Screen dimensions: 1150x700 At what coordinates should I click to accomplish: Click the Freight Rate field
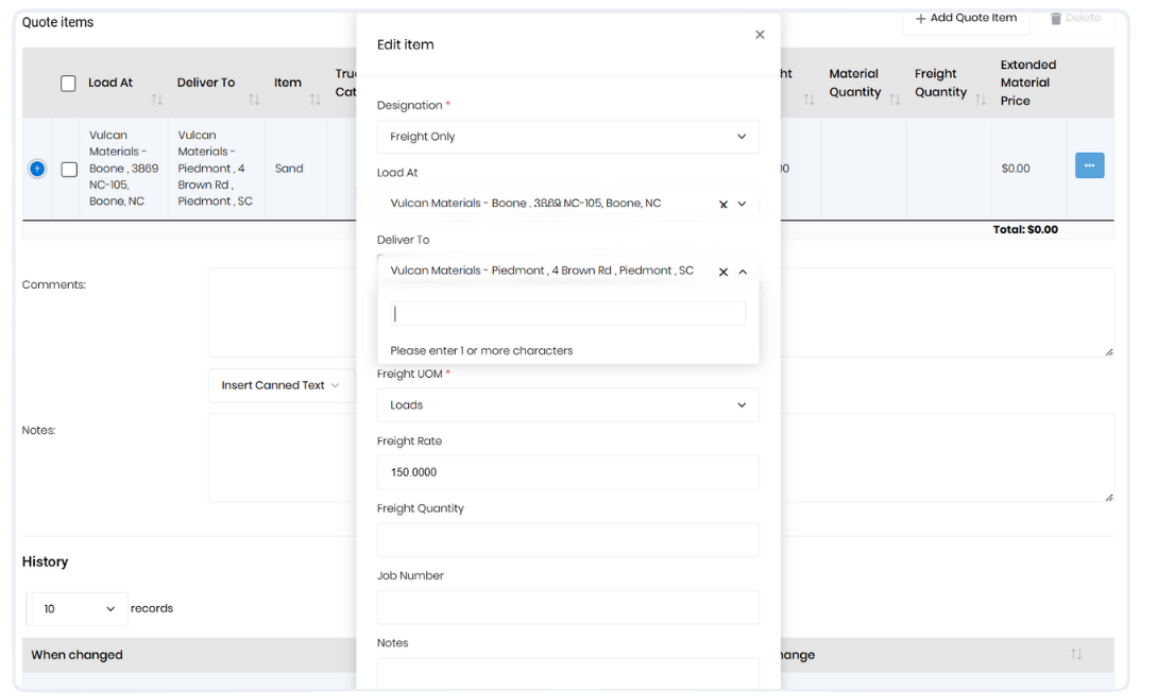pyautogui.click(x=568, y=473)
